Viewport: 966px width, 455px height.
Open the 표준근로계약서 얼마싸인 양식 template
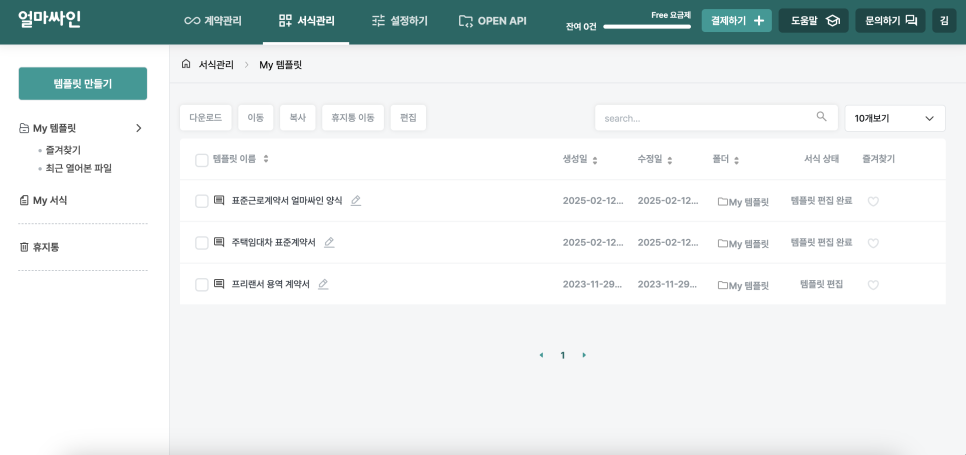286,201
